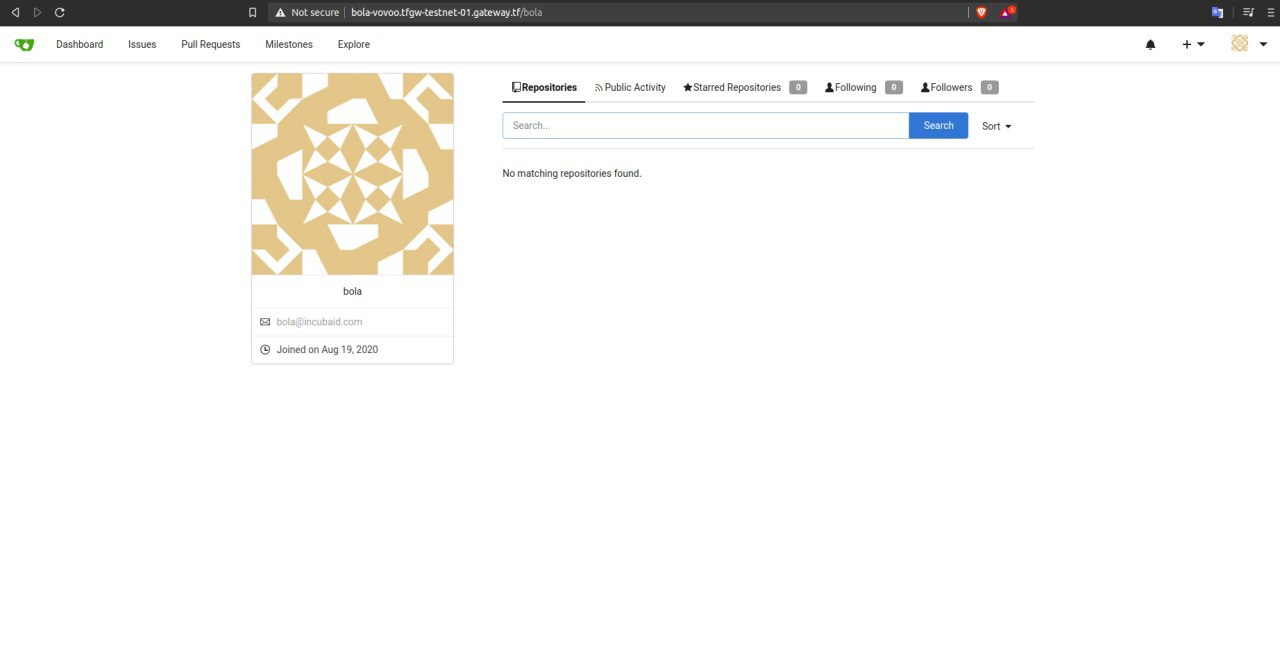Image resolution: width=1280 pixels, height=668 pixels.
Task: Click the book icon on Repositories tab
Action: click(x=515, y=87)
